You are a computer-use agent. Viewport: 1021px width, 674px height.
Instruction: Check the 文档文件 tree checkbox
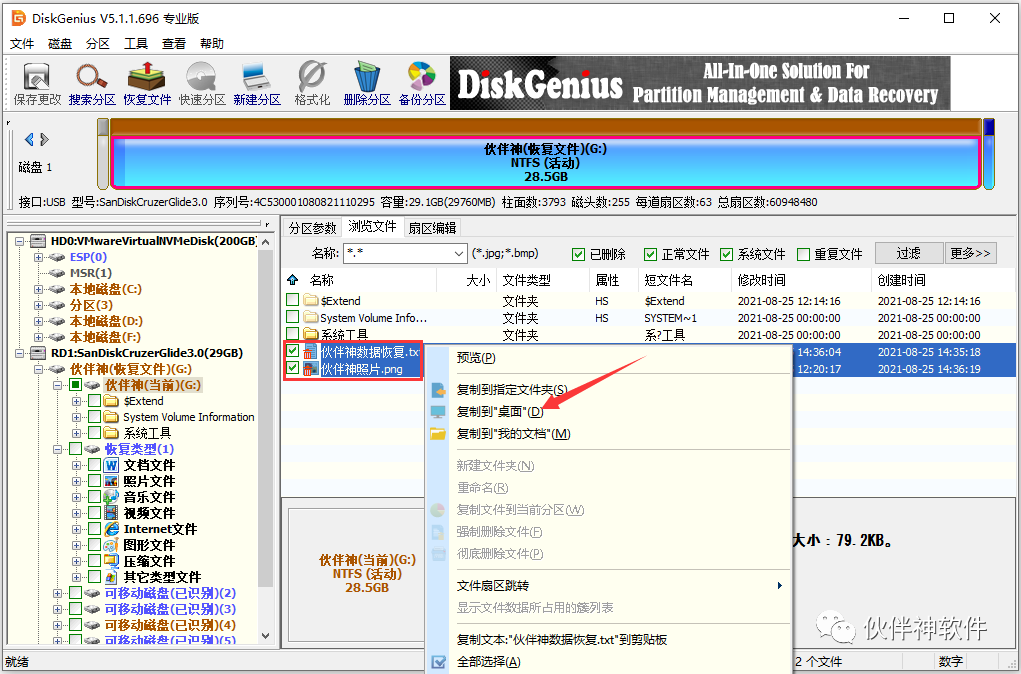click(94, 465)
